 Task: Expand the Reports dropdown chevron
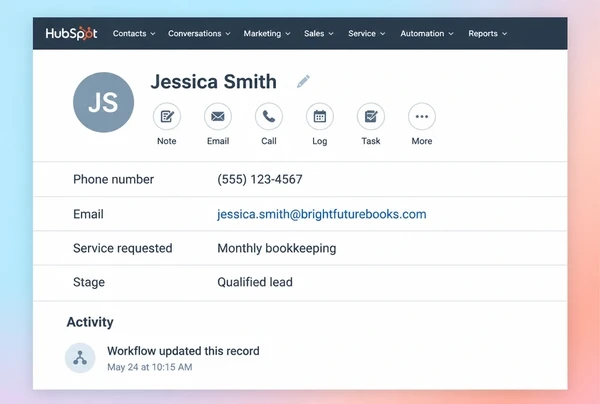tap(505, 34)
